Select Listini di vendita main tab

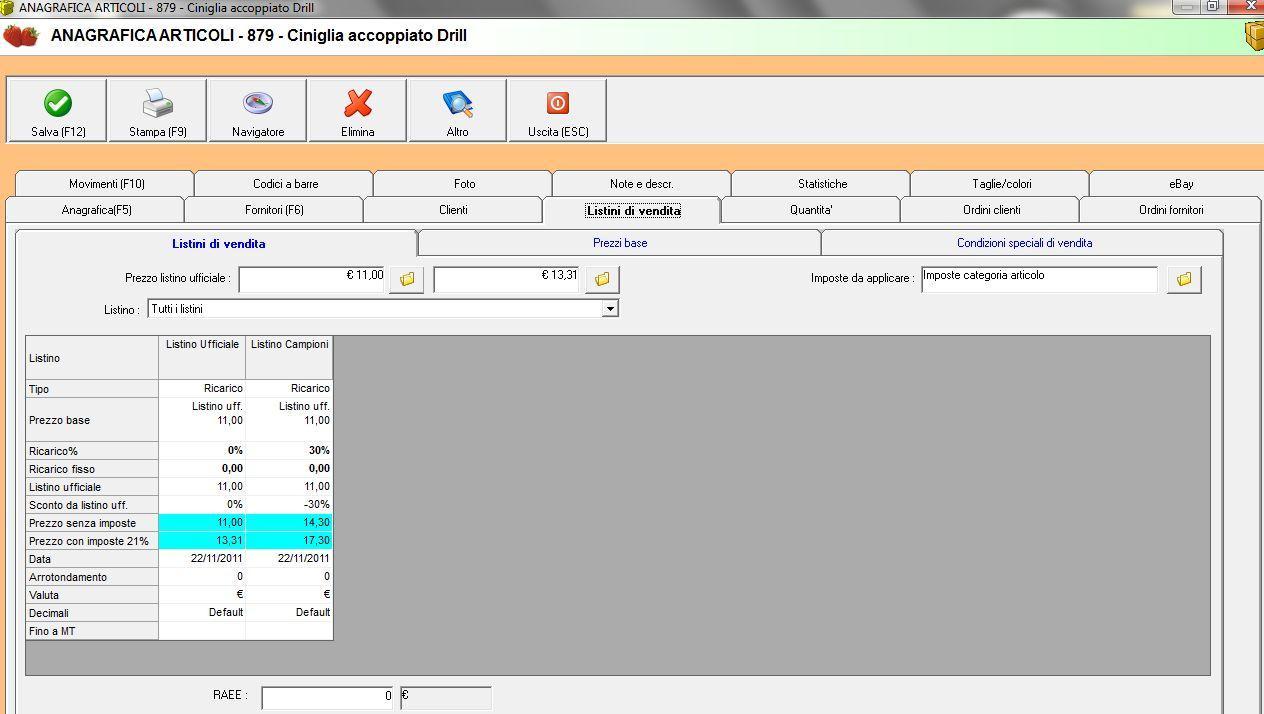[x=633, y=210]
